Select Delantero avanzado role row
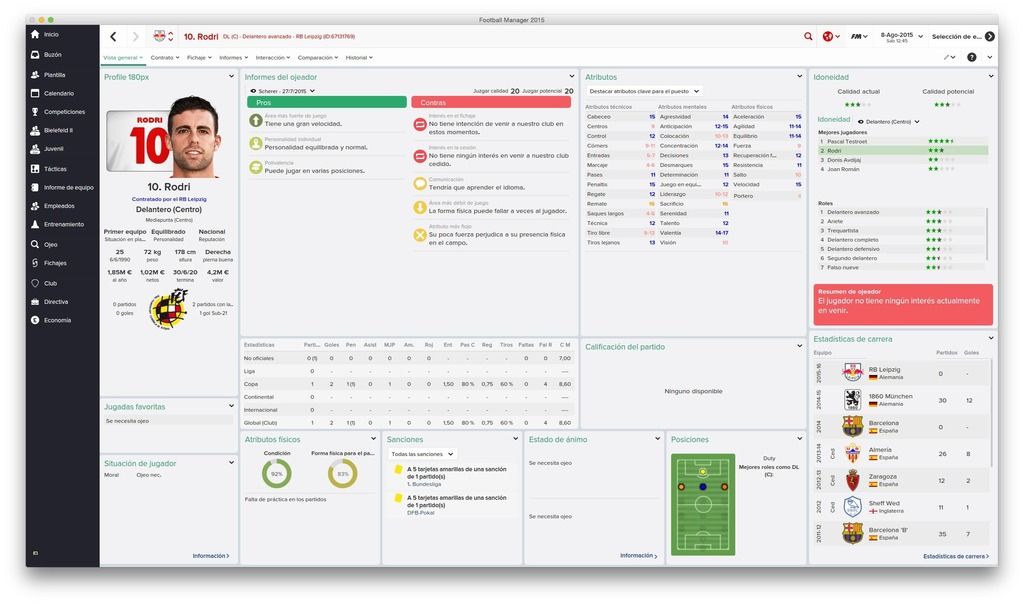This screenshot has height=604, width=1024. (x=901, y=212)
